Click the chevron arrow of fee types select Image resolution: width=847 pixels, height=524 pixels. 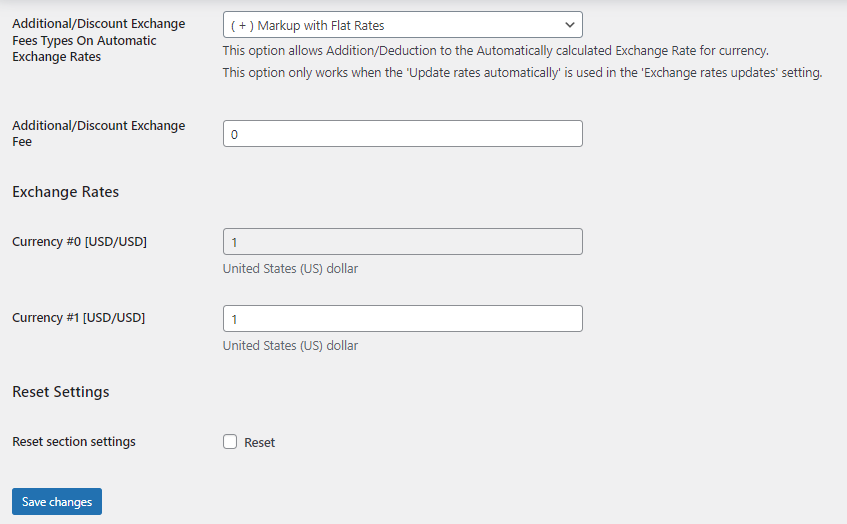pyautogui.click(x=569, y=25)
